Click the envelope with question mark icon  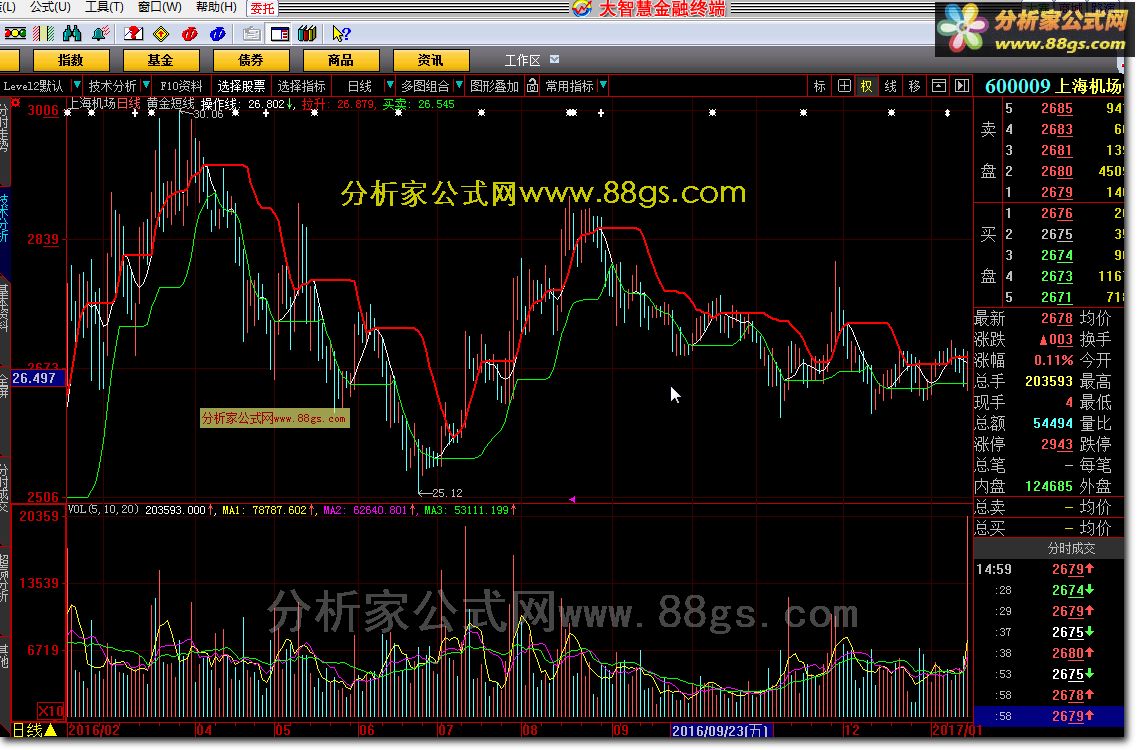pyautogui.click(x=133, y=33)
